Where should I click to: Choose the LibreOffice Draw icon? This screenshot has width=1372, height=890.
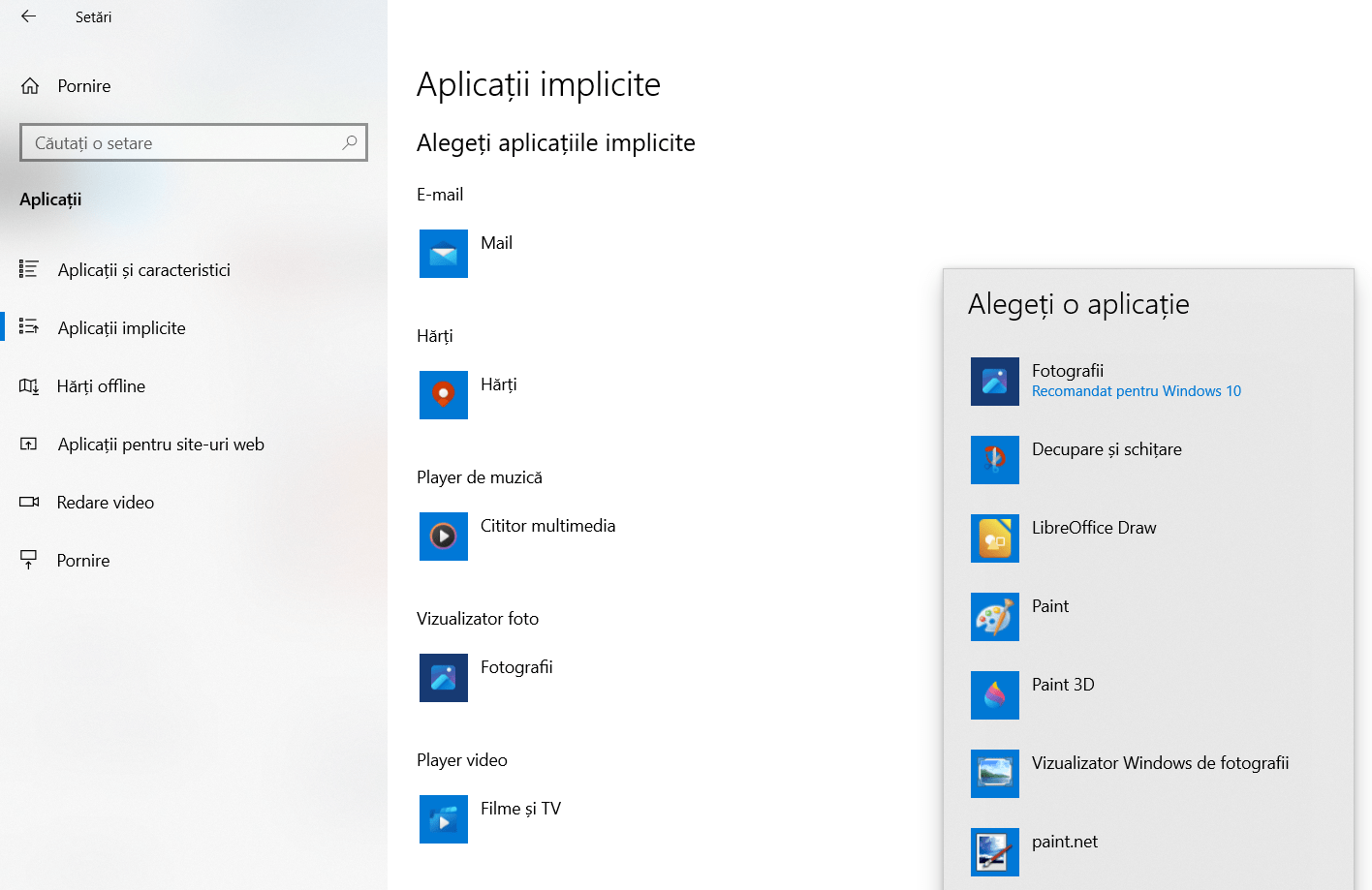coord(994,538)
